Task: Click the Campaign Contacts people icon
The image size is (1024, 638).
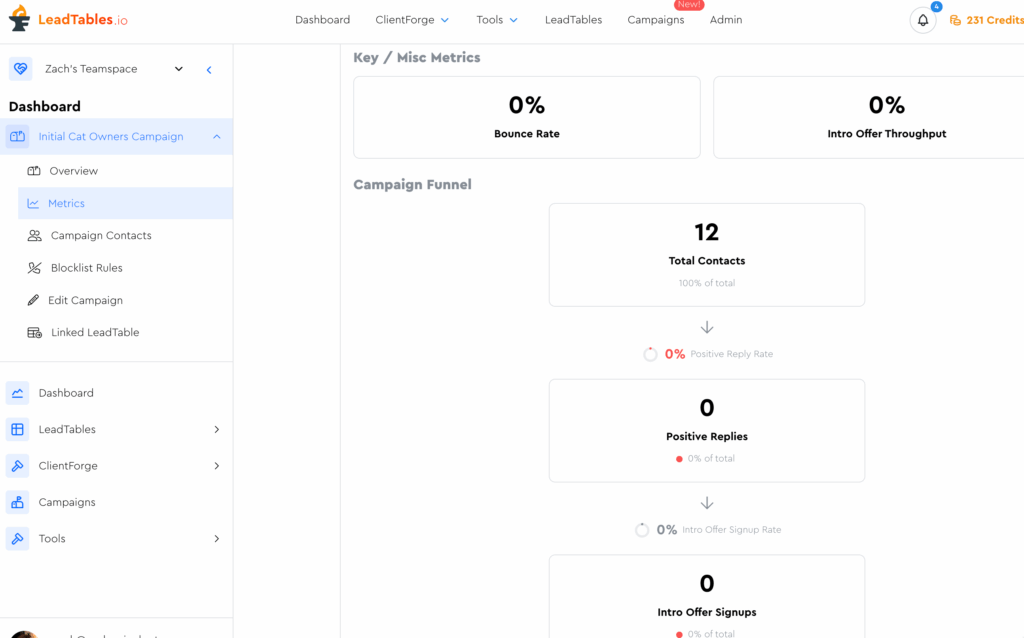Action: [x=34, y=236]
